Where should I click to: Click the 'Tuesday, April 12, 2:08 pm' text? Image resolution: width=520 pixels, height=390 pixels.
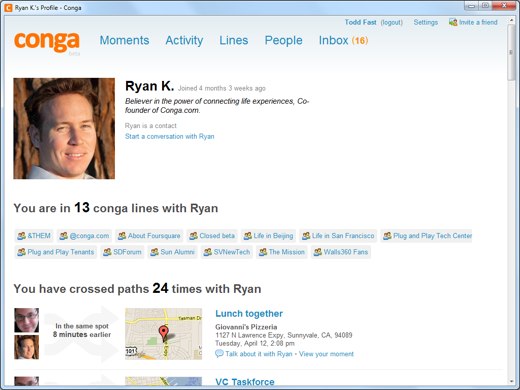(255, 343)
